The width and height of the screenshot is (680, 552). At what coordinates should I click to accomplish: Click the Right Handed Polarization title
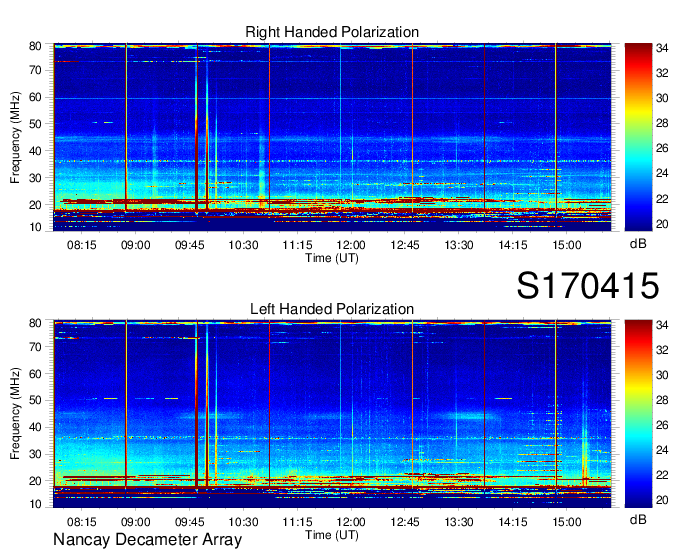click(x=332, y=32)
